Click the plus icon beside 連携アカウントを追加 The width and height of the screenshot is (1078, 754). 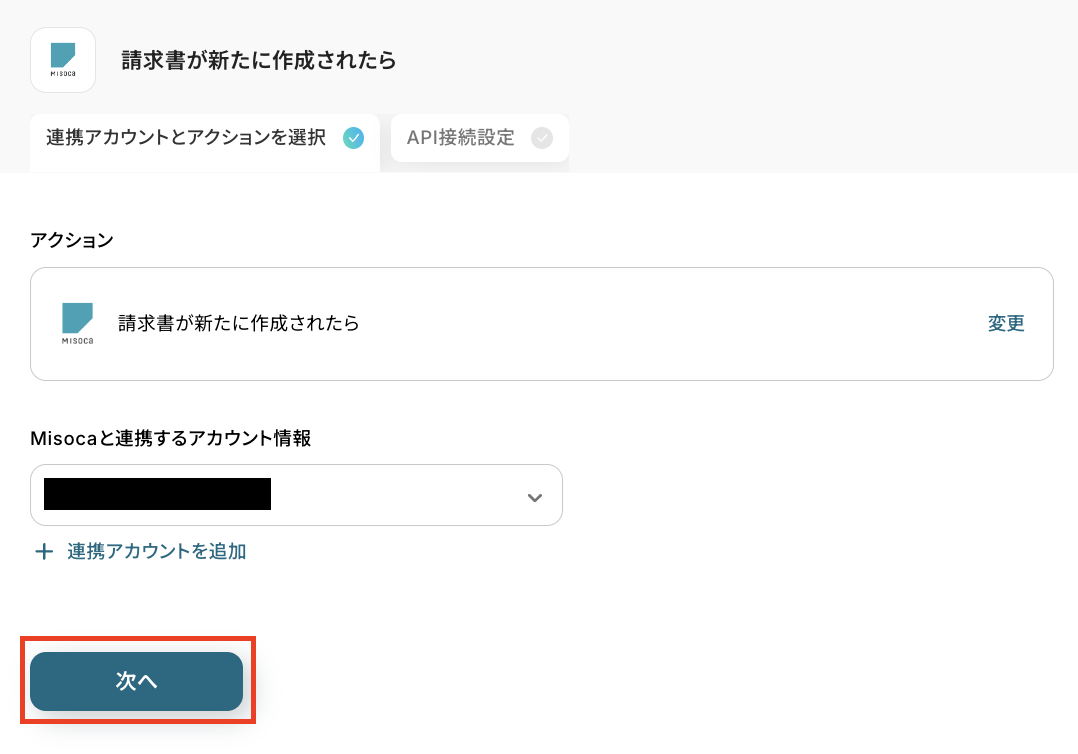coord(44,551)
